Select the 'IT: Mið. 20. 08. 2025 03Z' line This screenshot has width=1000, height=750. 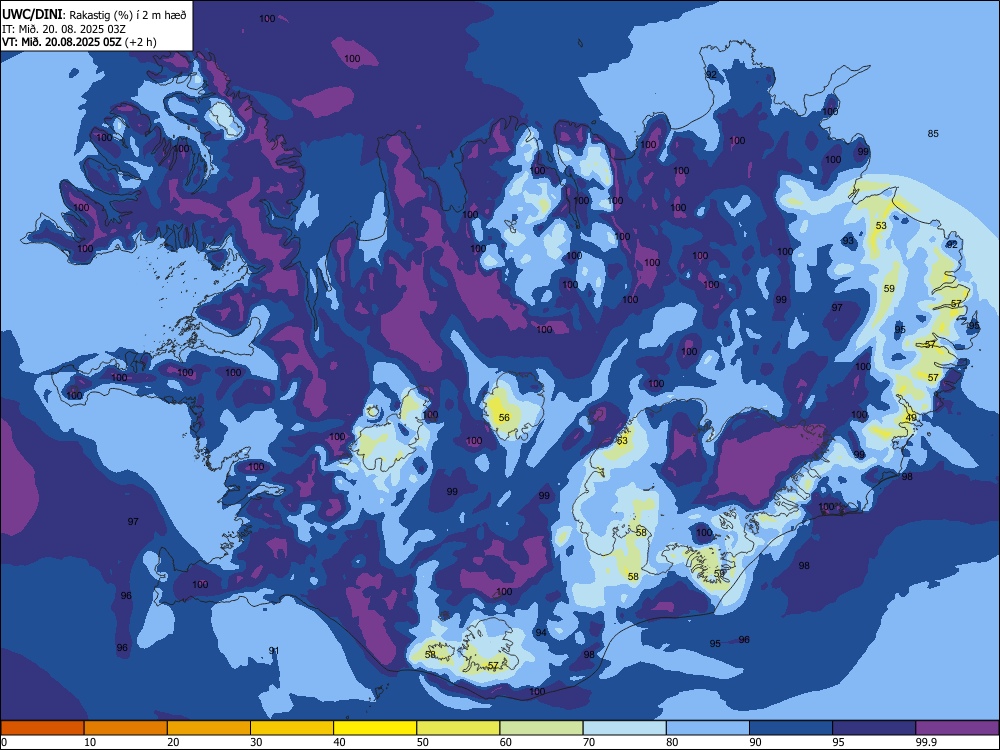coord(64,29)
